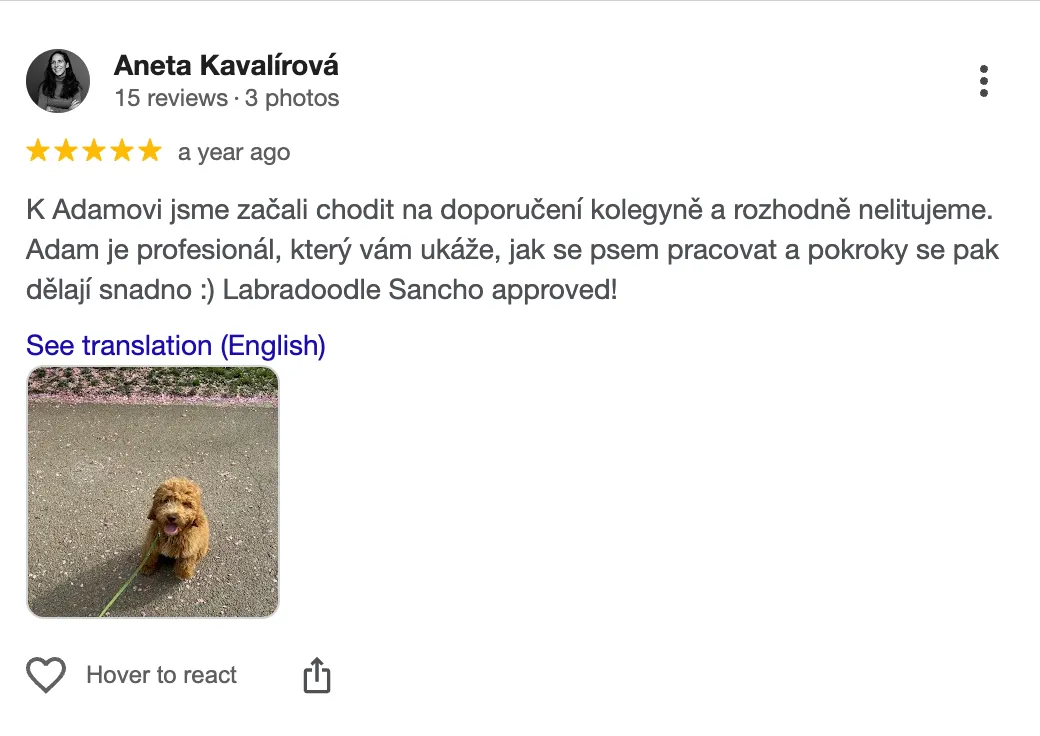Click the "15 reviews" count text
Screen dimensions: 1040x736
(171, 98)
